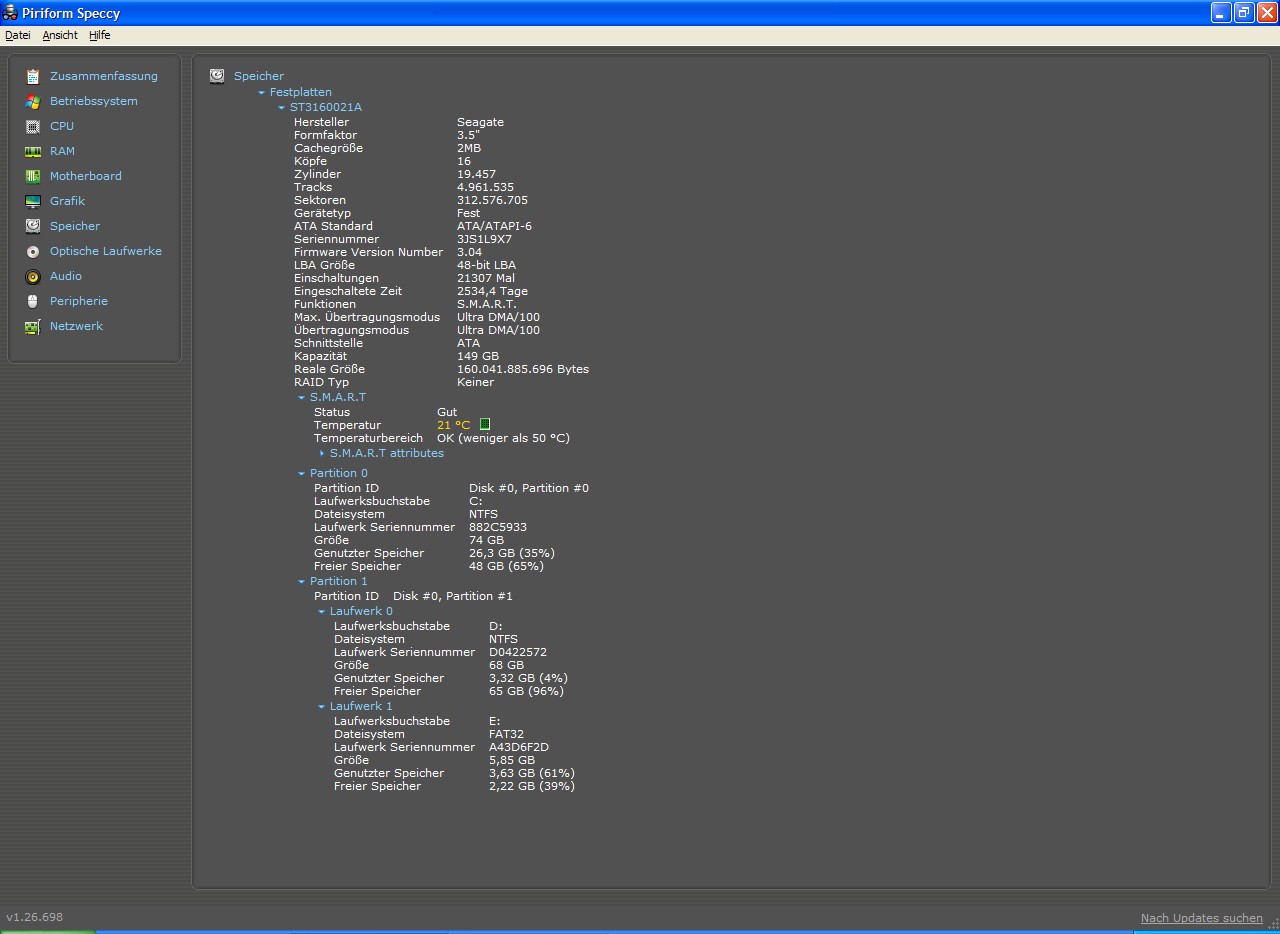
Task: Open the Hilfe menu
Action: click(x=100, y=35)
